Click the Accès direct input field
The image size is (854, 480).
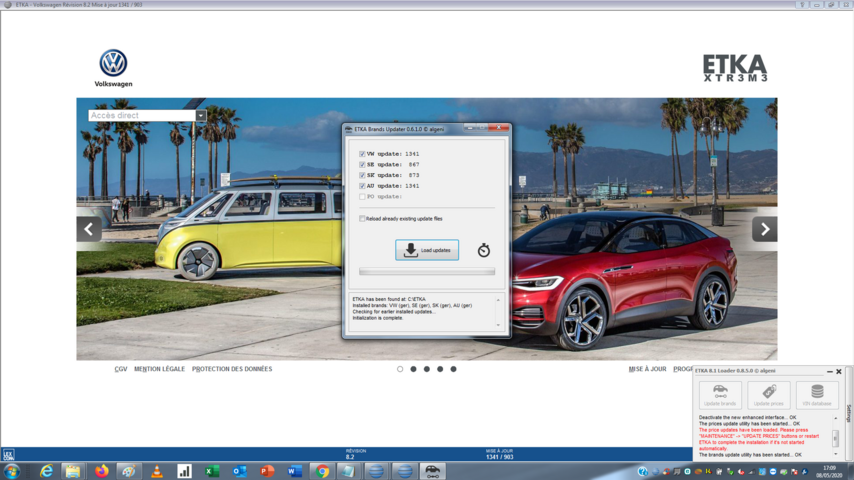142,116
